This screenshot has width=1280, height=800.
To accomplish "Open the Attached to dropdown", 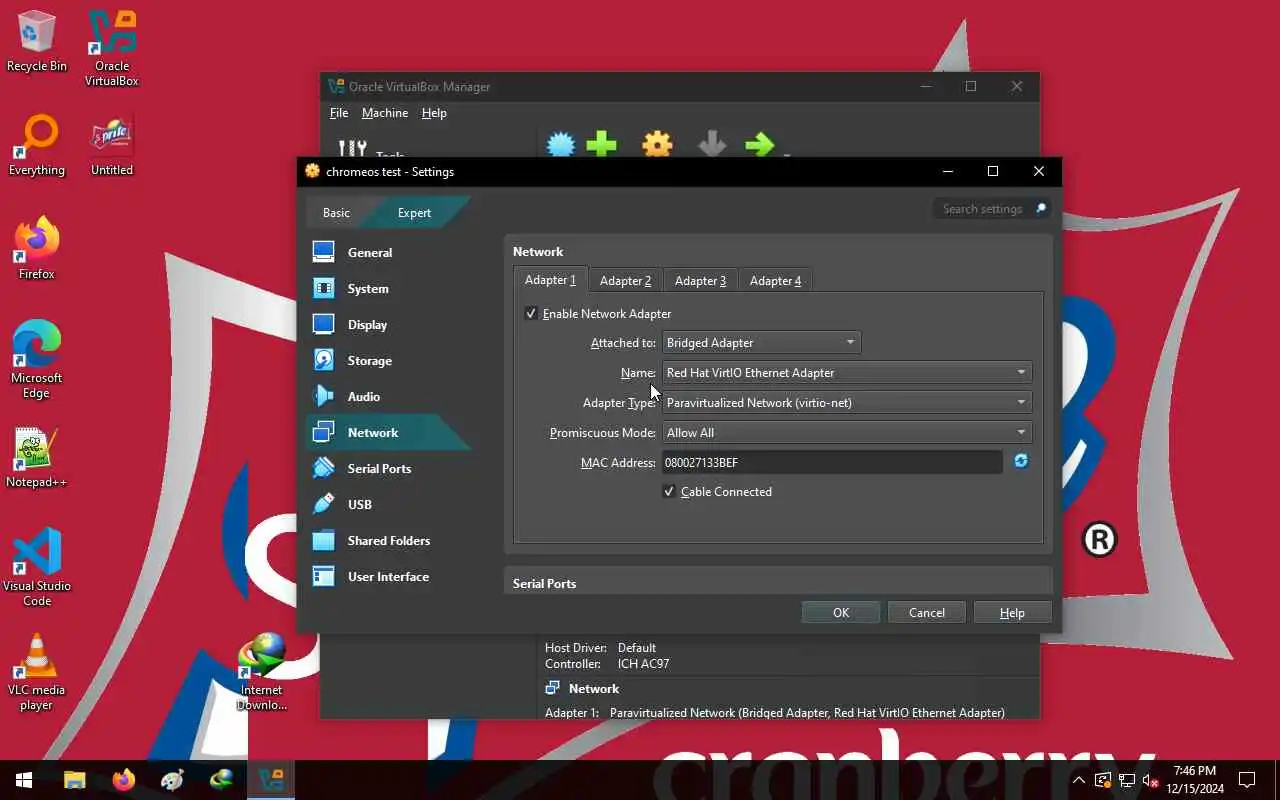I will pos(761,343).
